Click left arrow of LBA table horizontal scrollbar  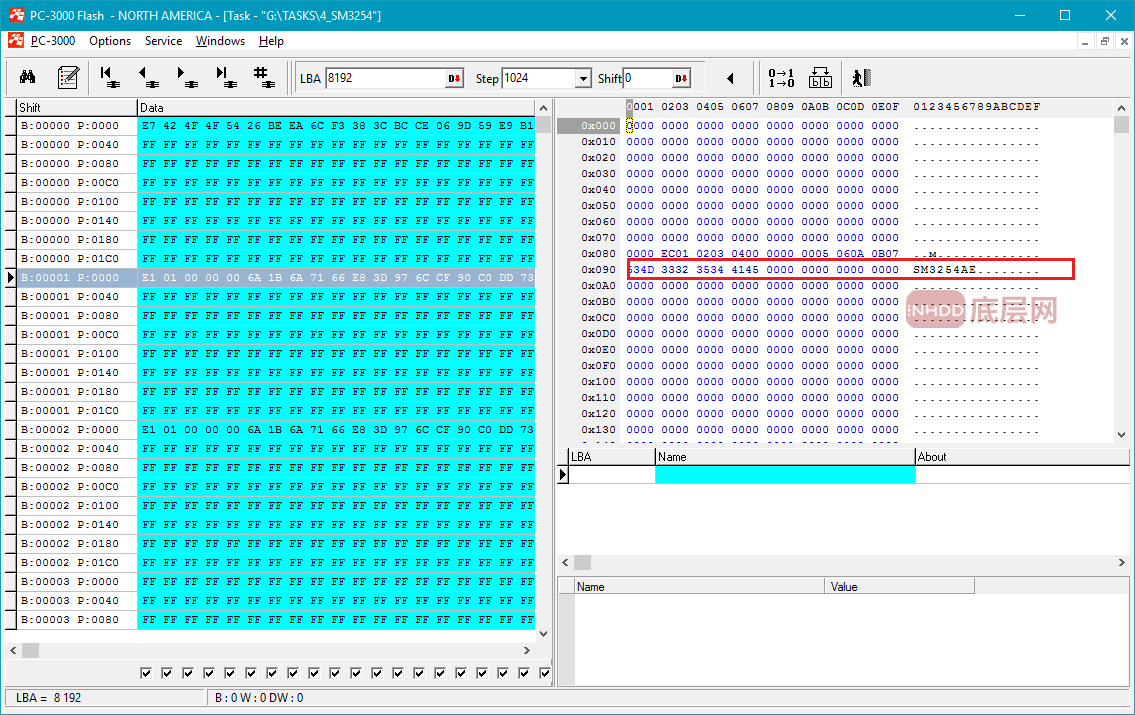coord(565,562)
